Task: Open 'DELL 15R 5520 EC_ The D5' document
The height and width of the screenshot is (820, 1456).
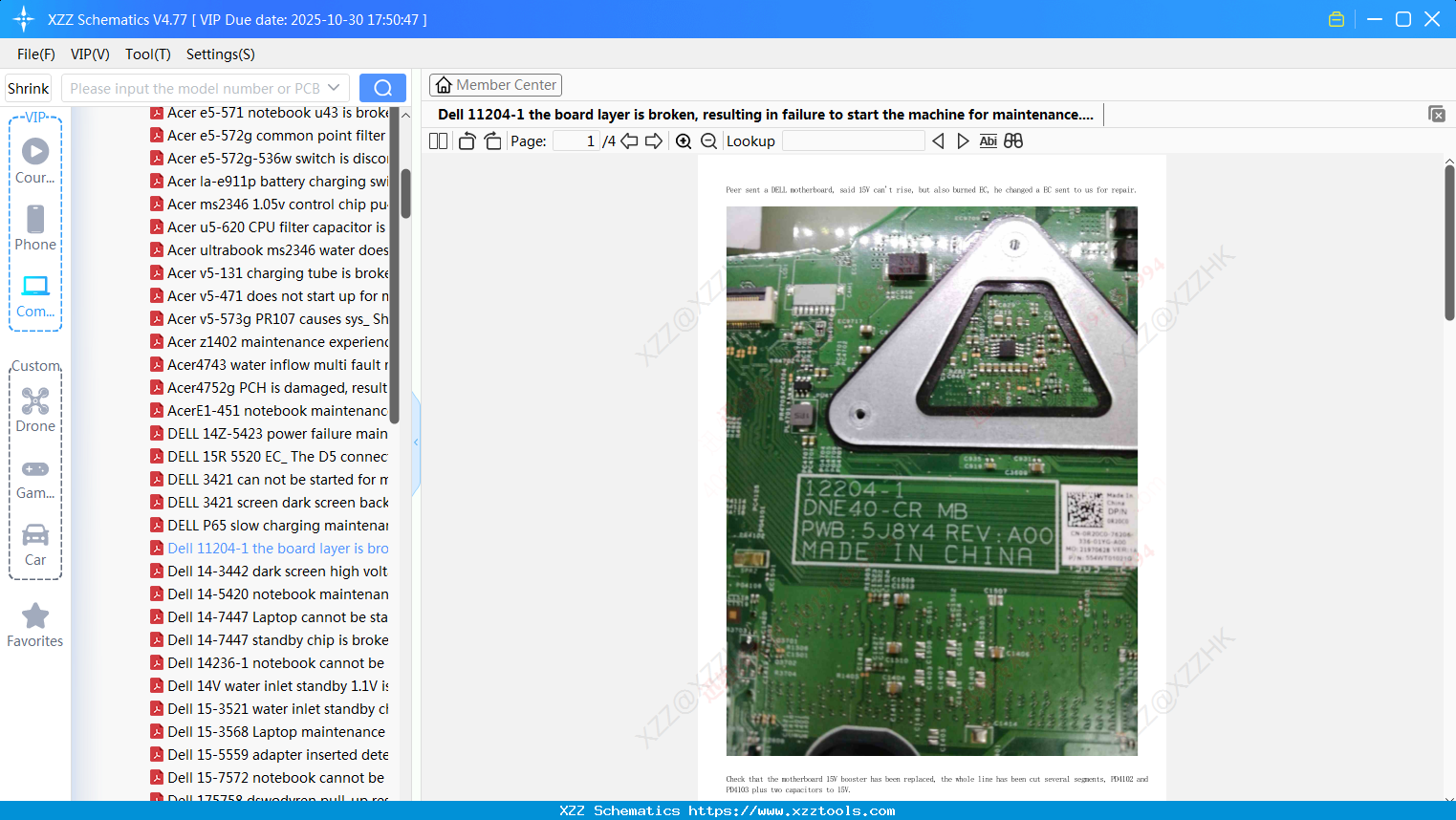Action: (269, 457)
